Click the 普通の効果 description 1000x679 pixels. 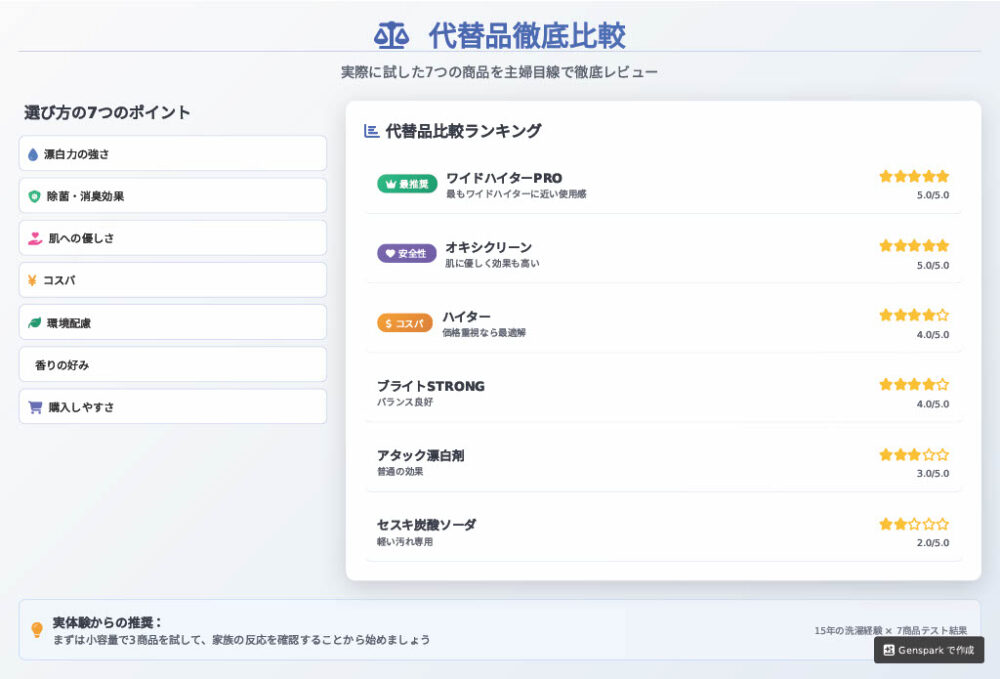pos(400,472)
